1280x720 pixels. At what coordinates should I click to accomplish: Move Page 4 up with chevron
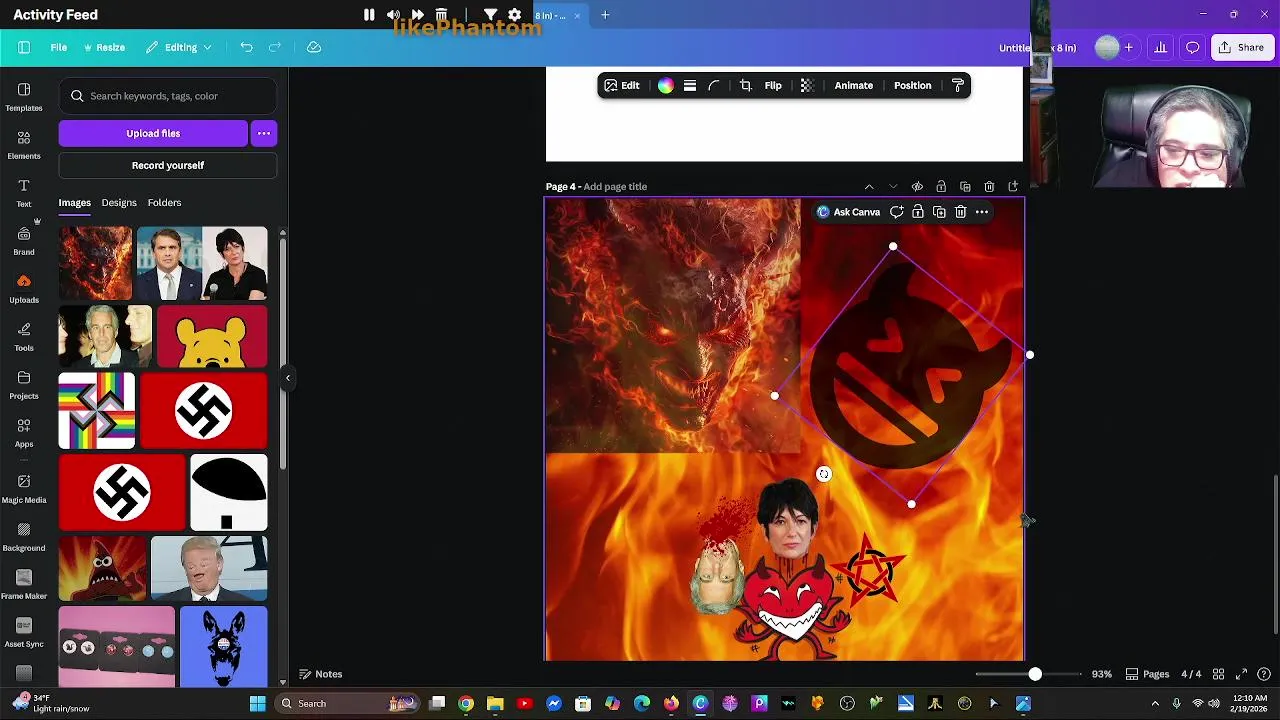click(x=869, y=187)
